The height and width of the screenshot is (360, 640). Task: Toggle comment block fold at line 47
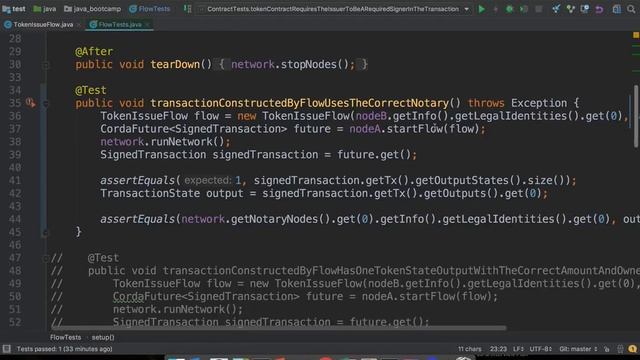(46, 258)
